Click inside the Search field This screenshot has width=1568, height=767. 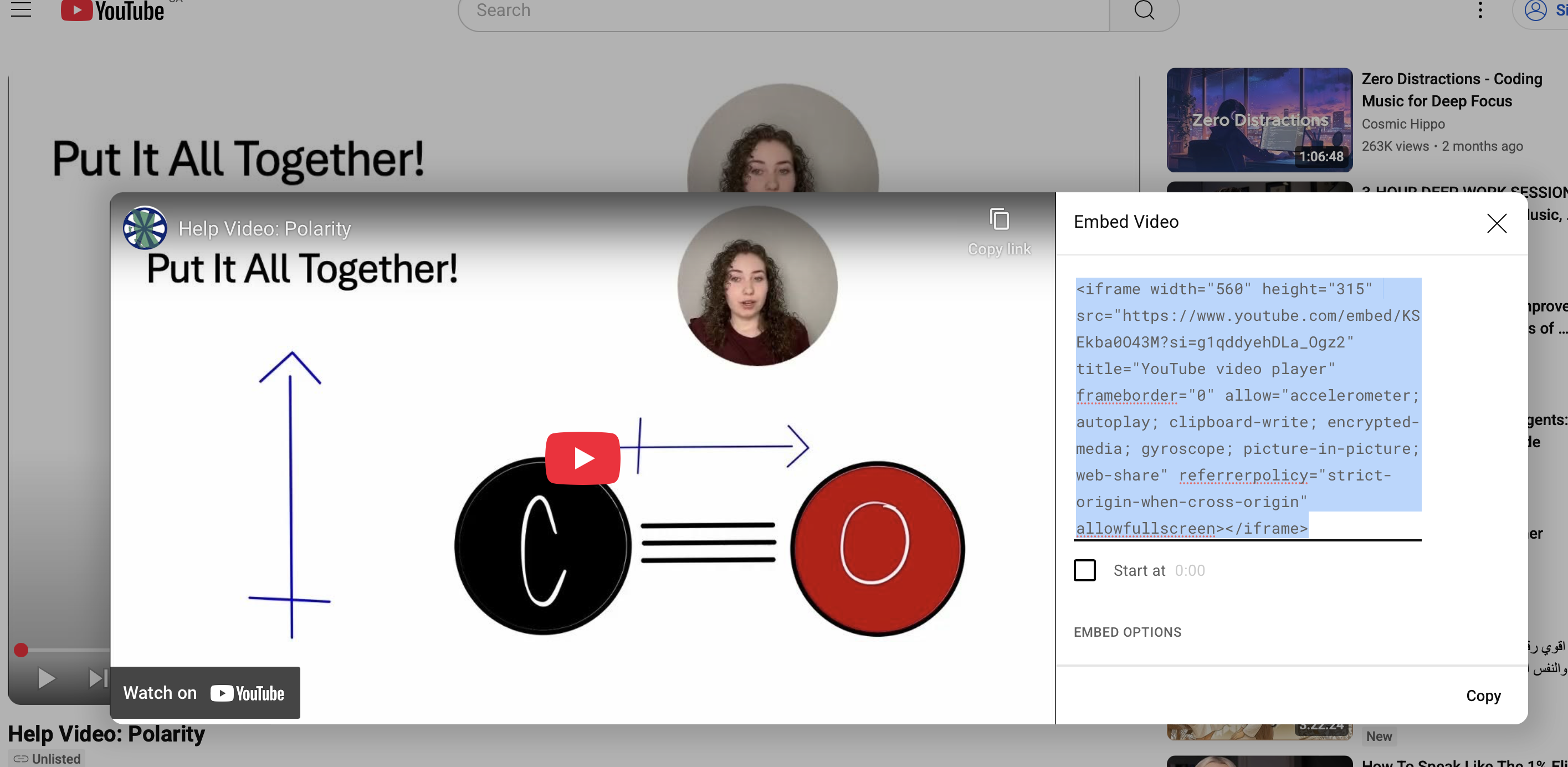(784, 11)
